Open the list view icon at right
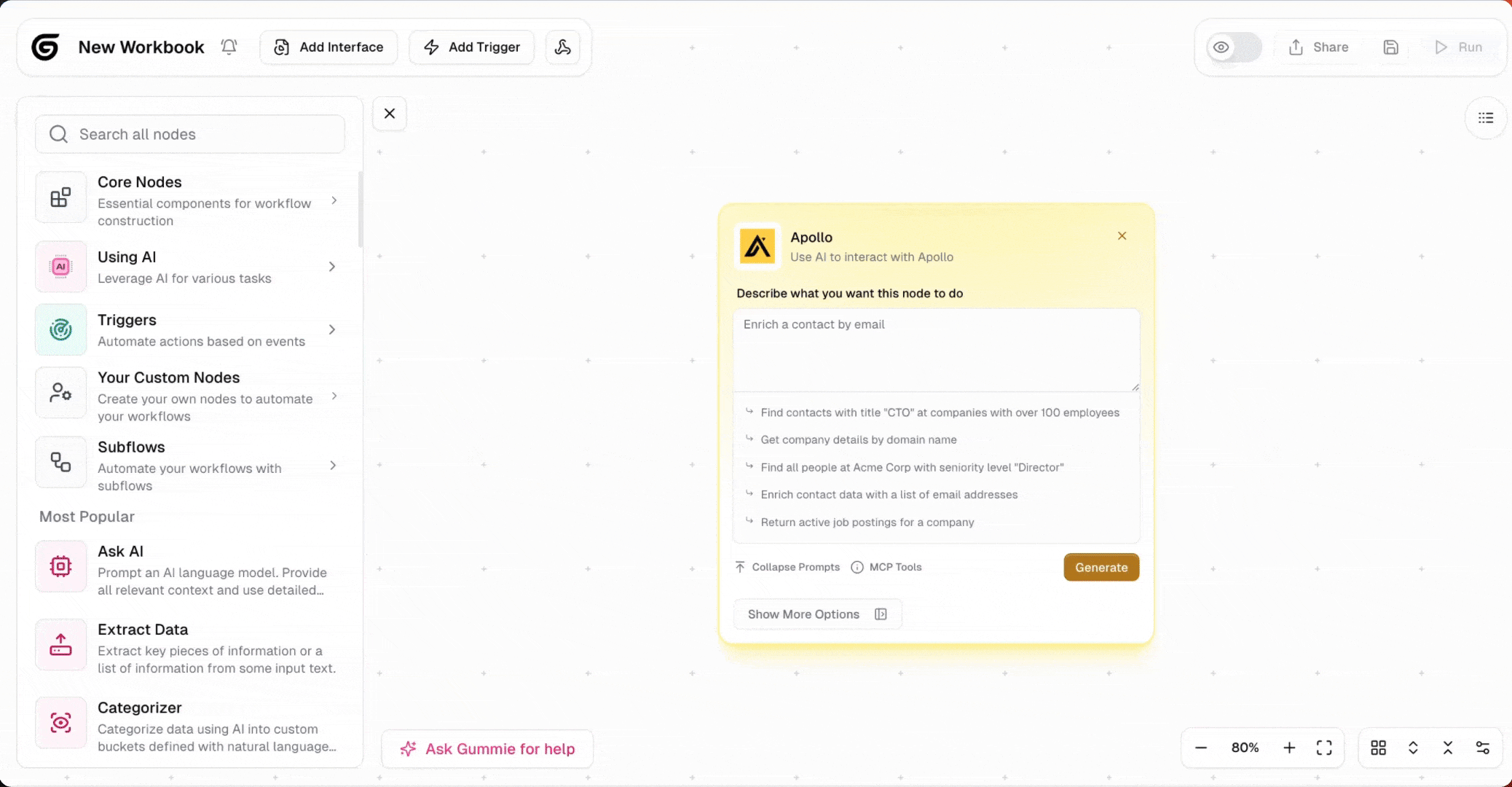 [1486, 118]
